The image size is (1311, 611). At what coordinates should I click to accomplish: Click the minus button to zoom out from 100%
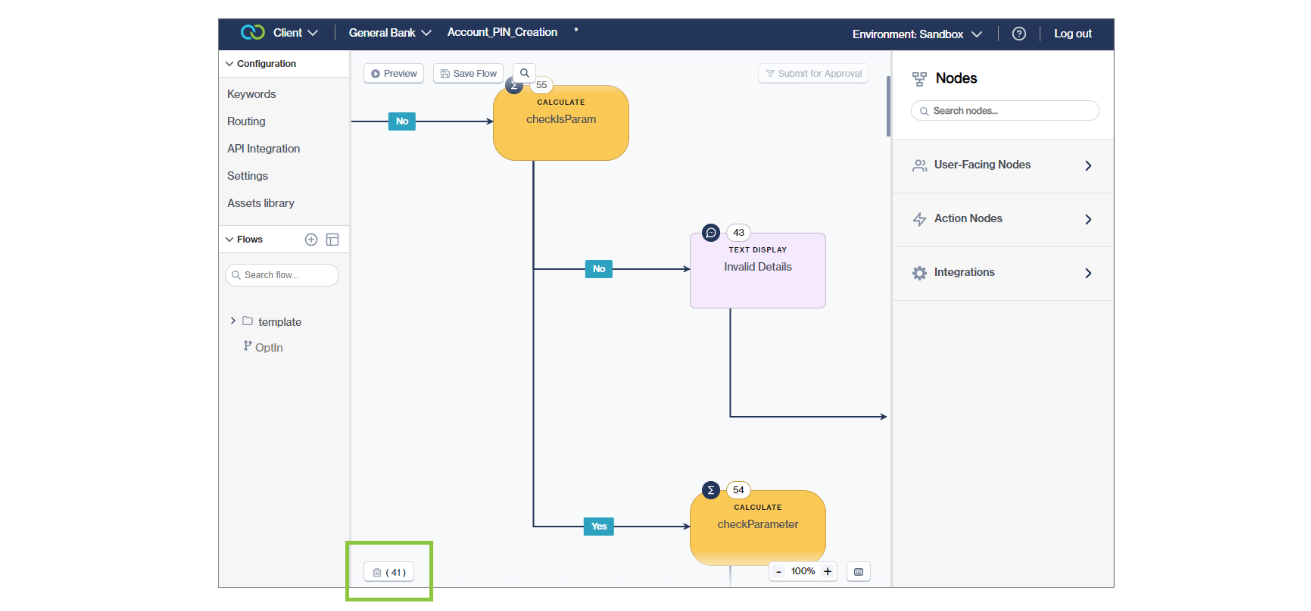[x=778, y=570]
